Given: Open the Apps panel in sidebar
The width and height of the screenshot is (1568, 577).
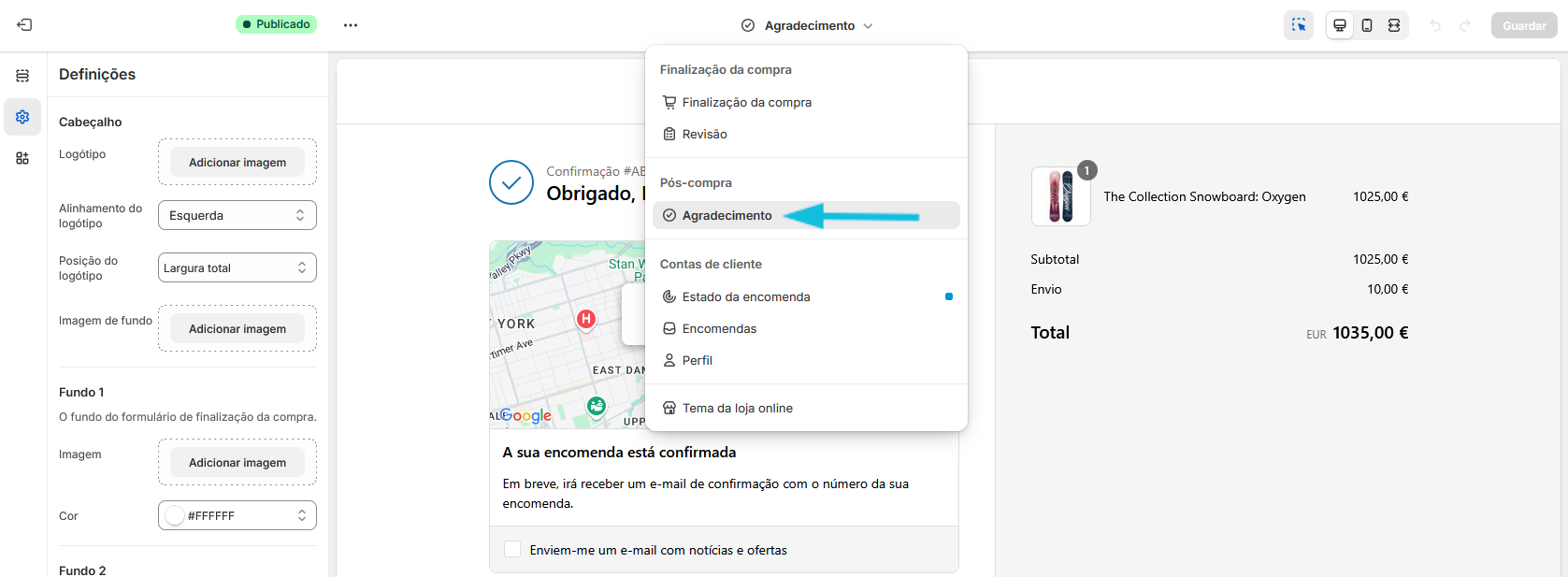Looking at the screenshot, I should click(22, 158).
